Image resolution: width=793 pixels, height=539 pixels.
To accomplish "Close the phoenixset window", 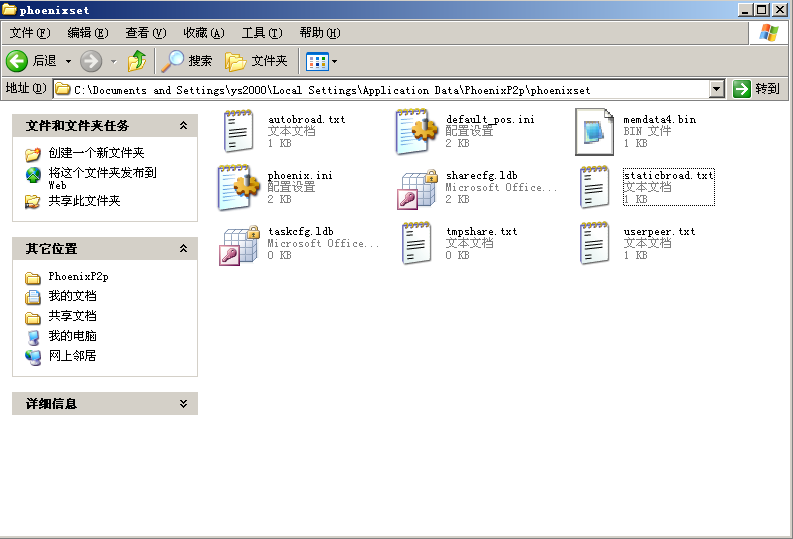I will pos(780,10).
